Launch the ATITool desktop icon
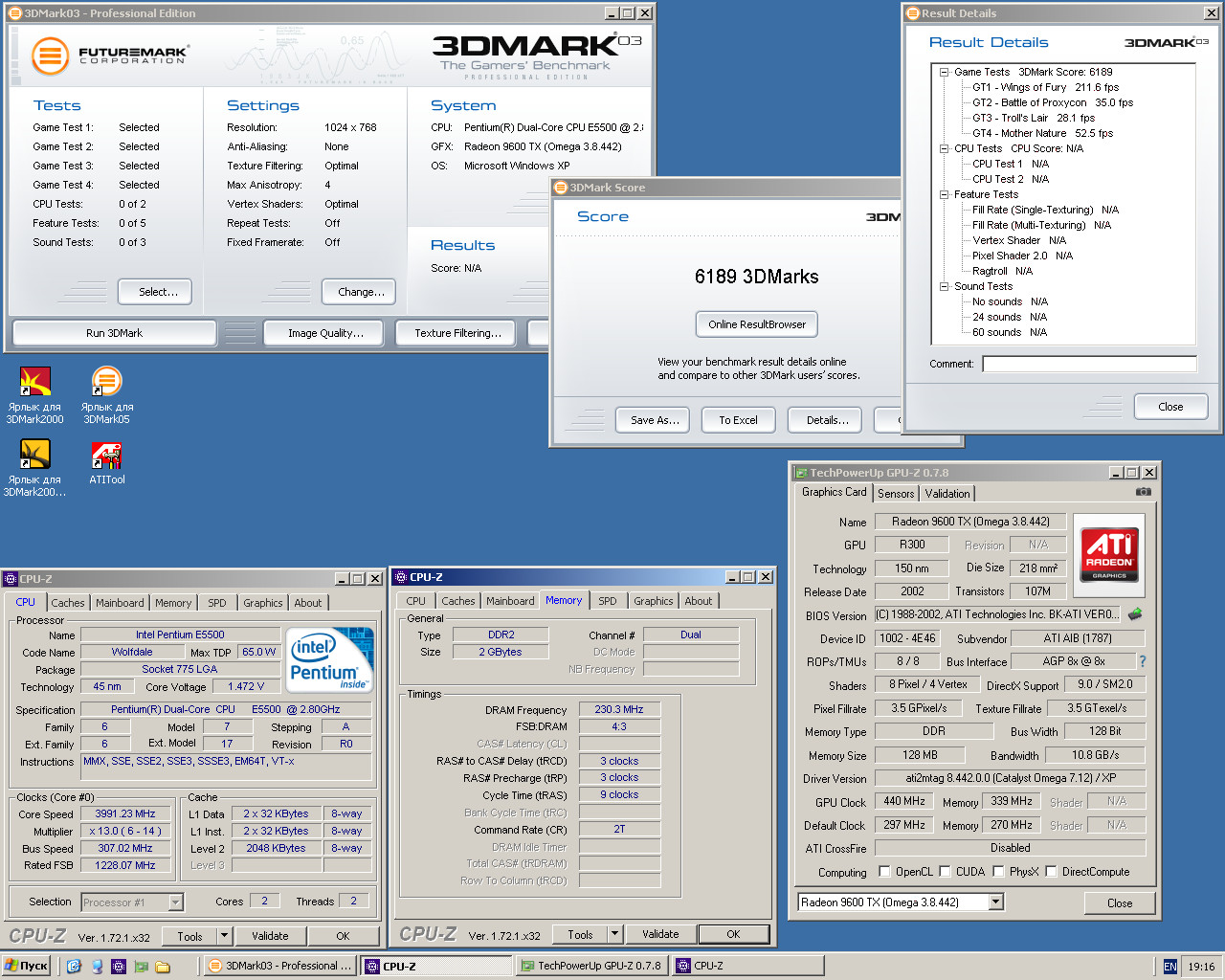 [x=106, y=463]
